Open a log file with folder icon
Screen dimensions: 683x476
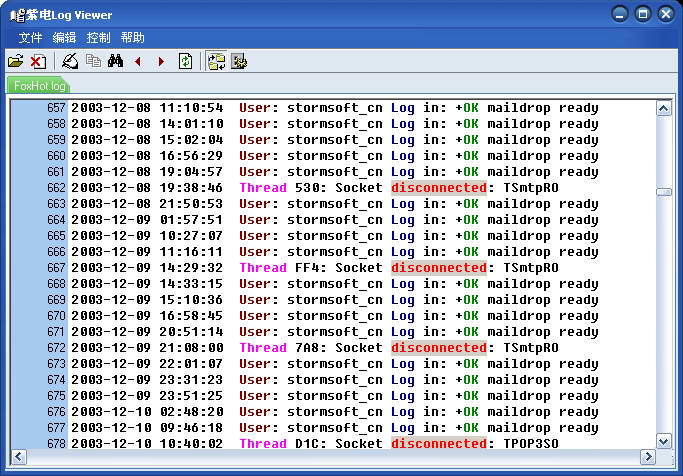coord(16,61)
